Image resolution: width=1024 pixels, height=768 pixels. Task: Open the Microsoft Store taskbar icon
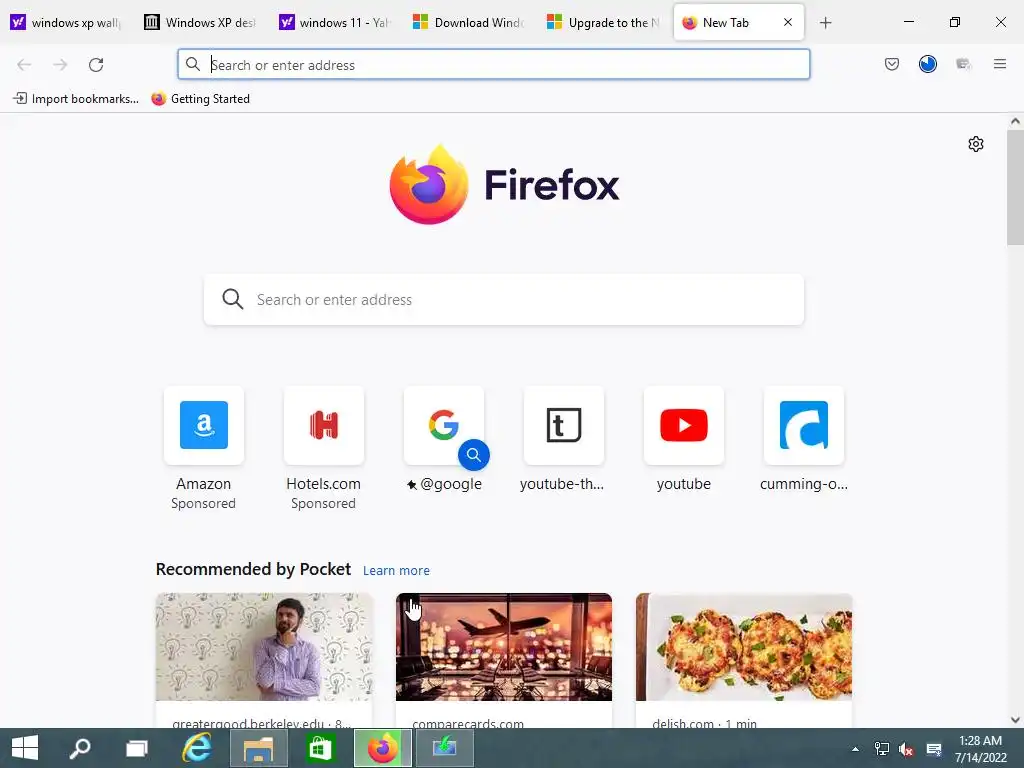(x=320, y=748)
